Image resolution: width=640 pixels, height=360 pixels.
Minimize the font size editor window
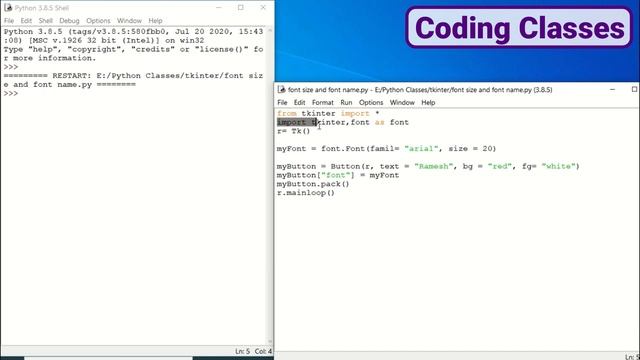(612, 89)
